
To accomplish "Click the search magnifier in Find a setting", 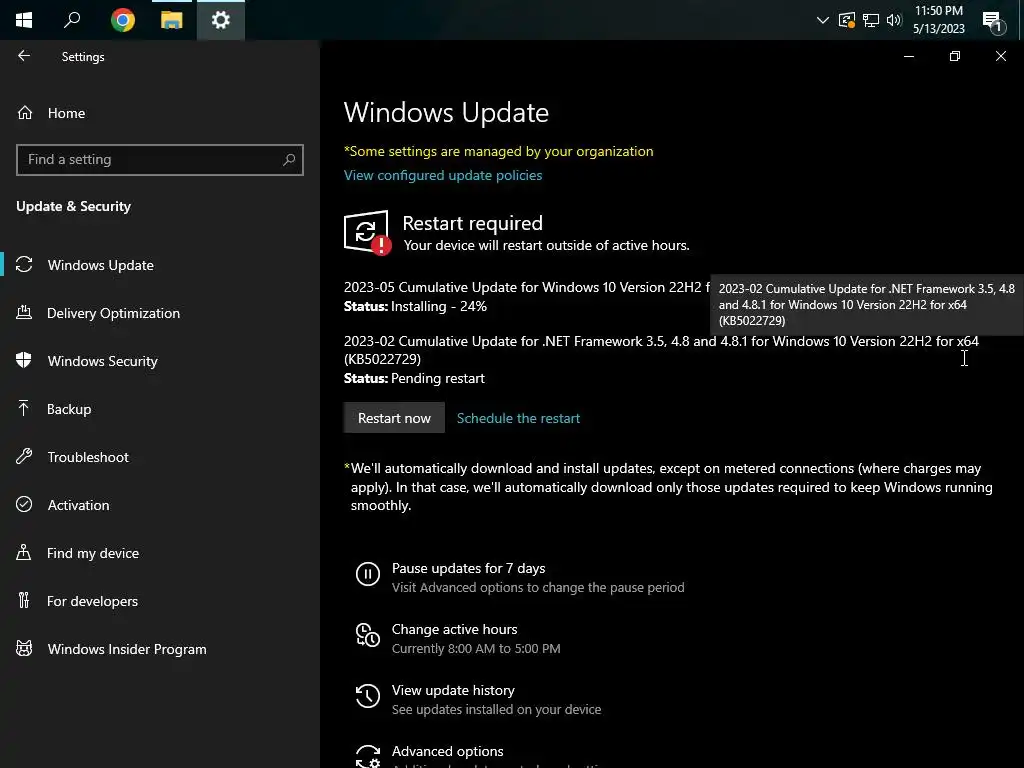I will point(289,159).
